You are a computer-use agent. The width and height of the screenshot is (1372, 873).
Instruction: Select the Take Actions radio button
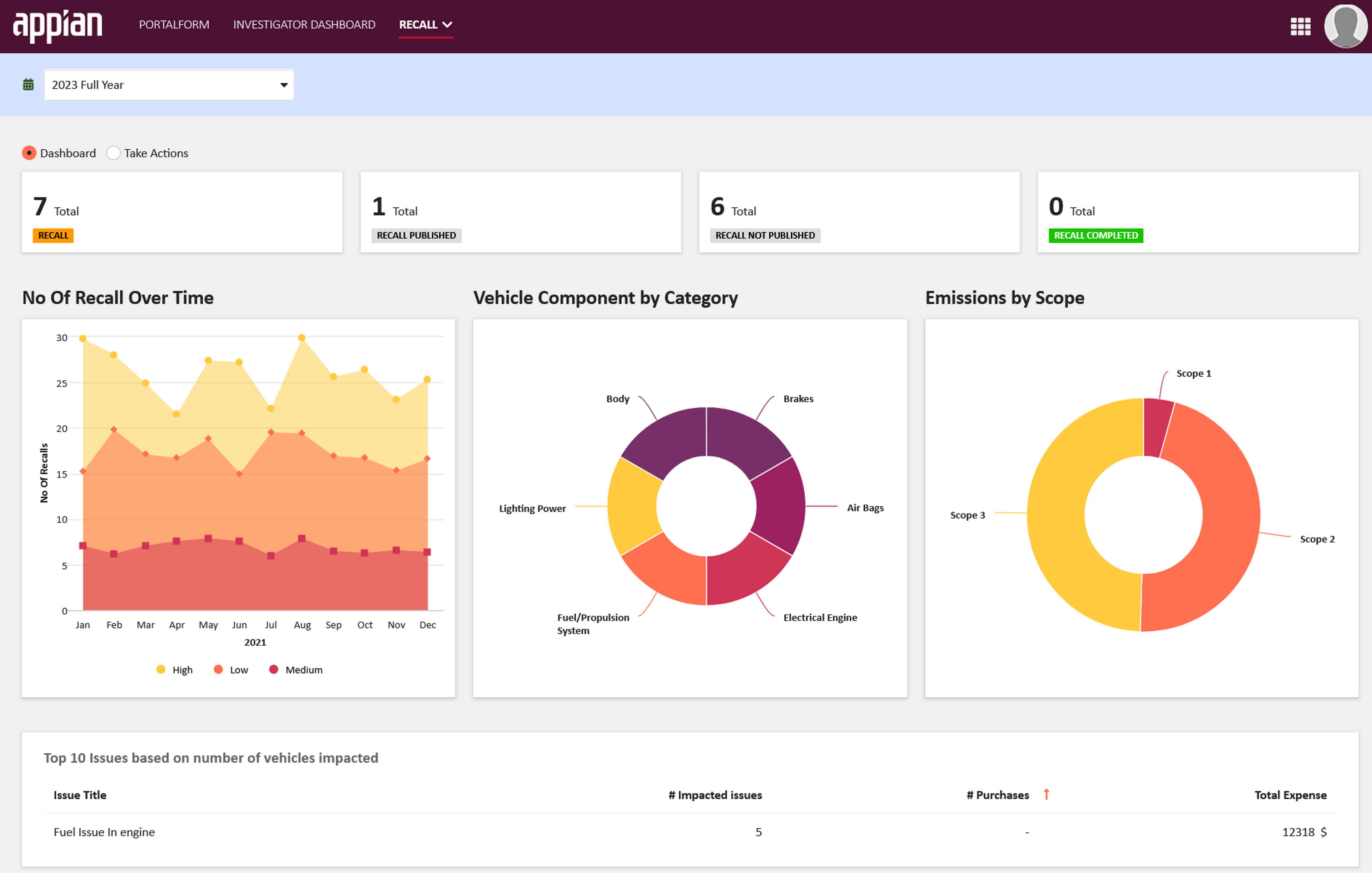point(113,153)
